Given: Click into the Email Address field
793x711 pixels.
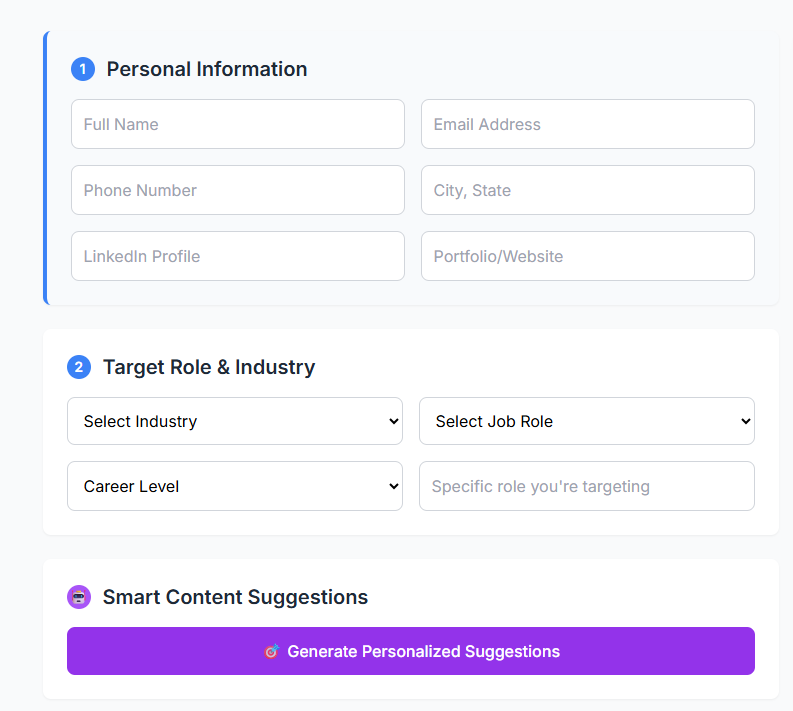Looking at the screenshot, I should click(x=587, y=124).
